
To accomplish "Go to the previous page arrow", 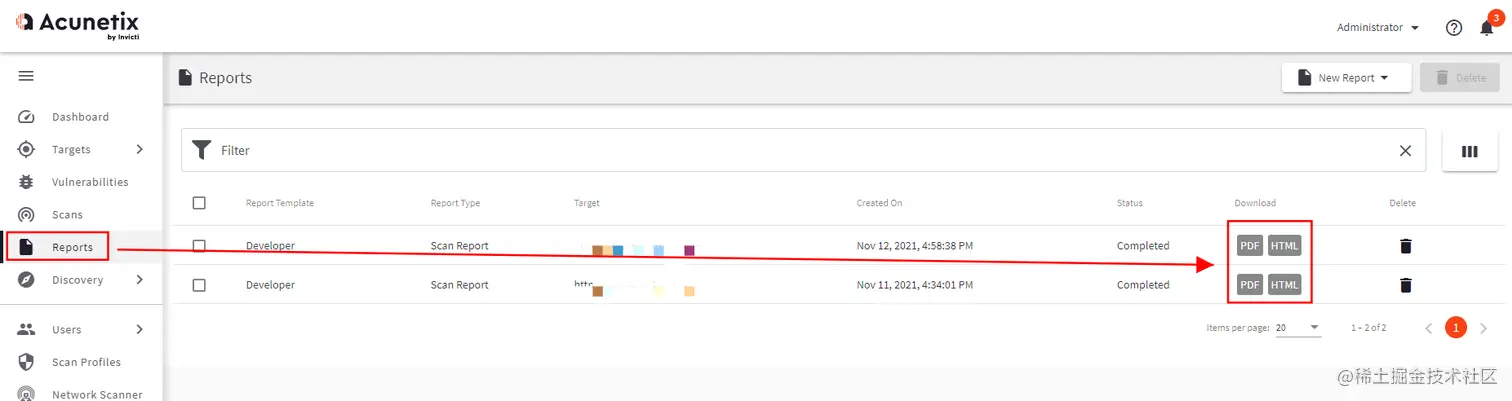I will (x=1428, y=328).
